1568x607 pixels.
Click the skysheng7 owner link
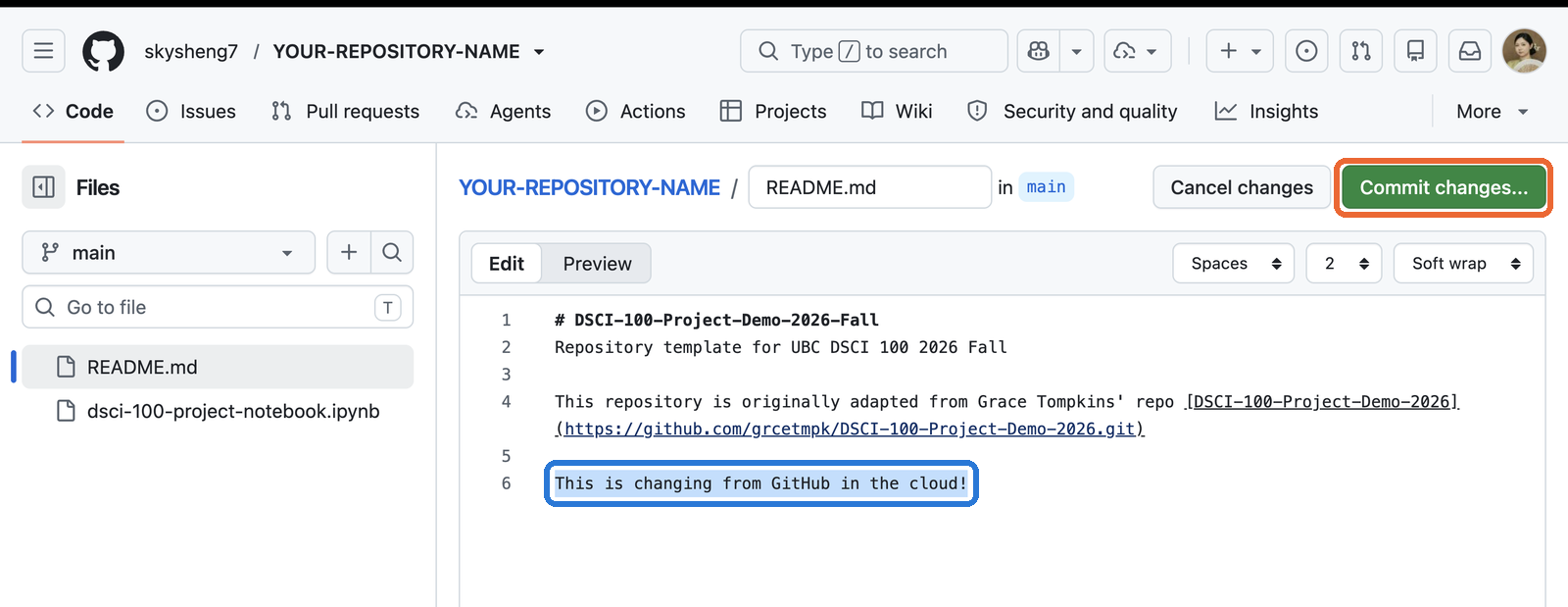[x=191, y=52]
